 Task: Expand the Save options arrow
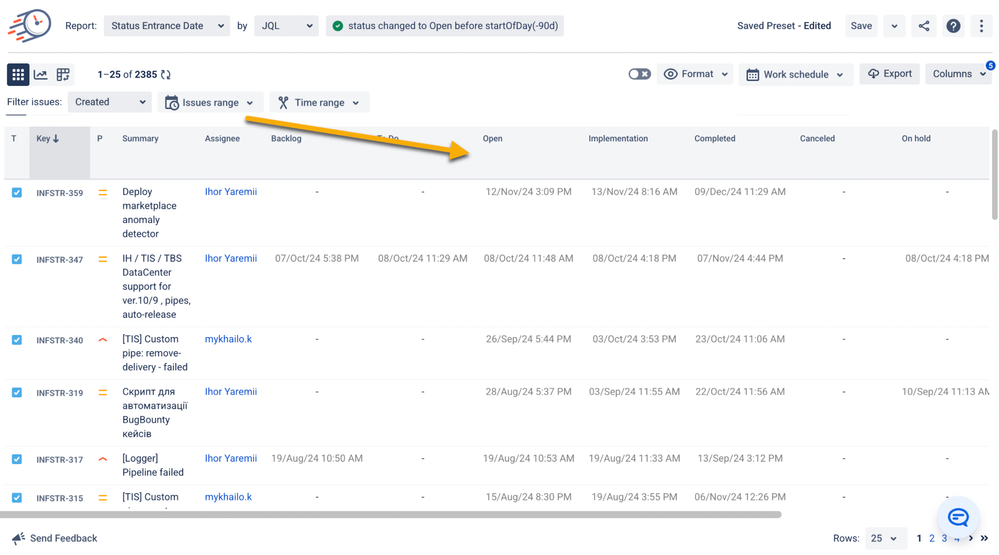(x=894, y=26)
